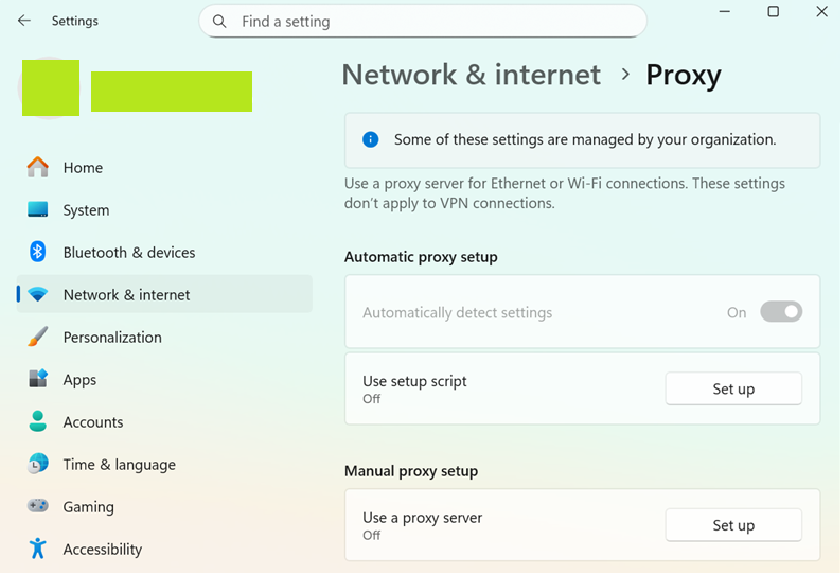
Task: Set up manual proxy server
Action: pos(733,525)
